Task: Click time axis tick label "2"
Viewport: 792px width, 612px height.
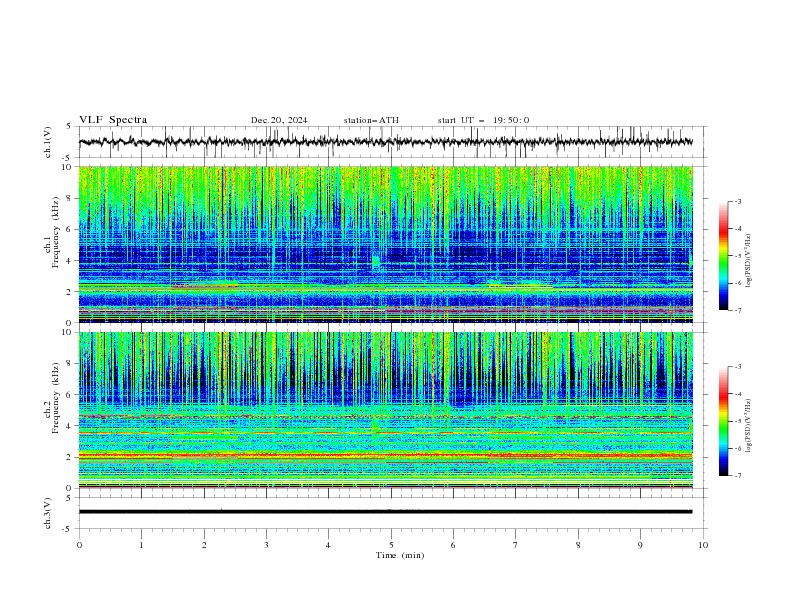Action: pyautogui.click(x=204, y=545)
